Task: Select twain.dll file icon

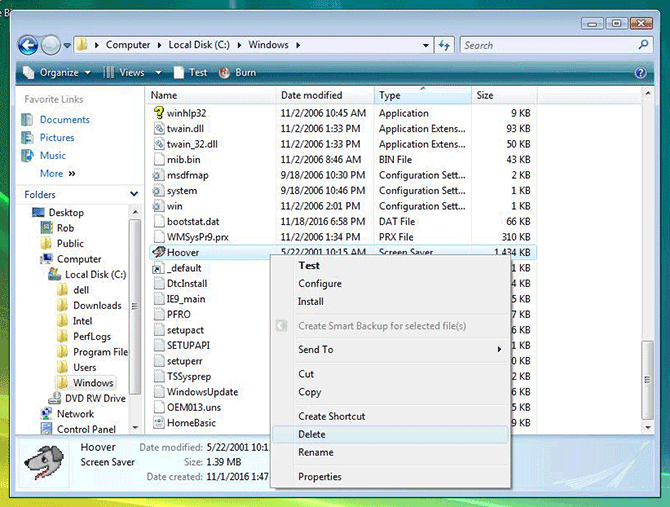Action: (x=159, y=128)
